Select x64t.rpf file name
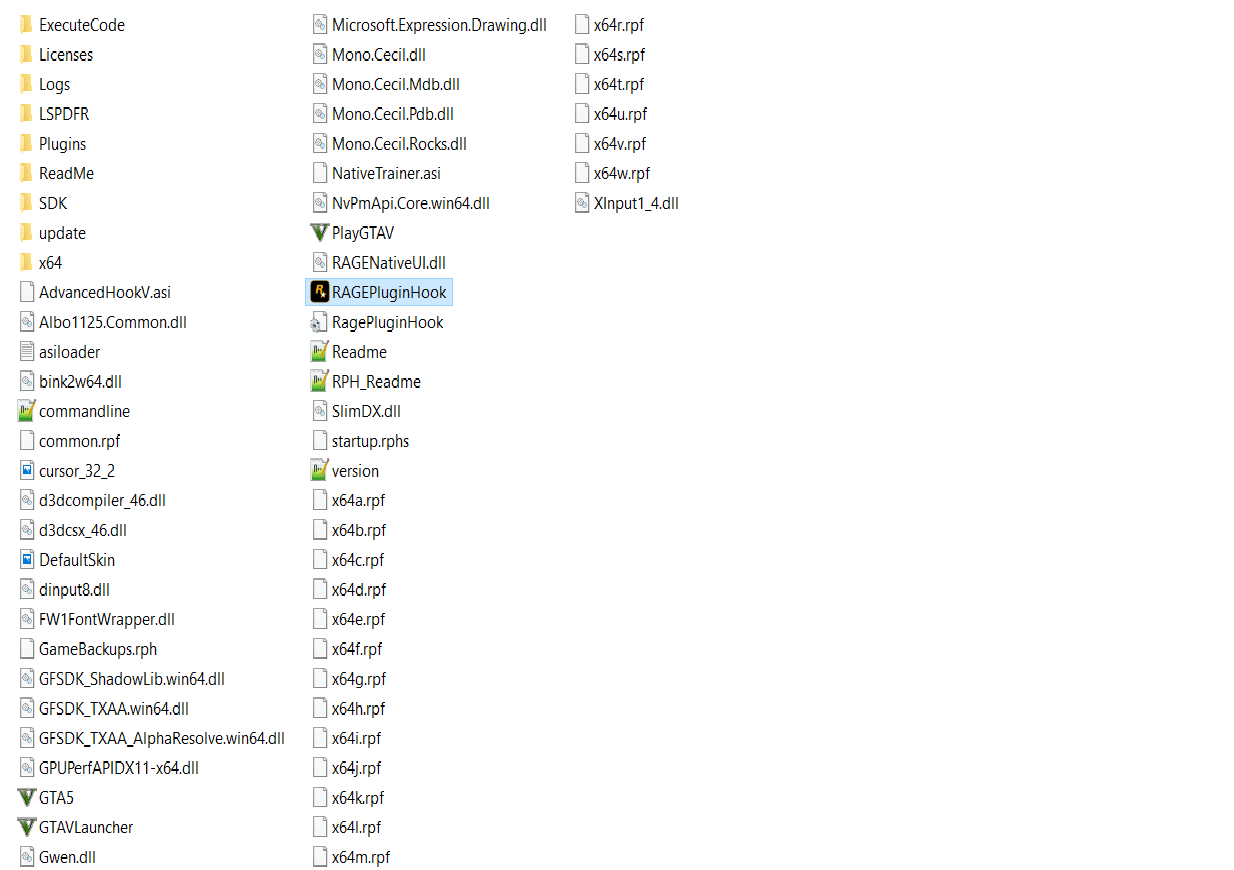 [619, 84]
